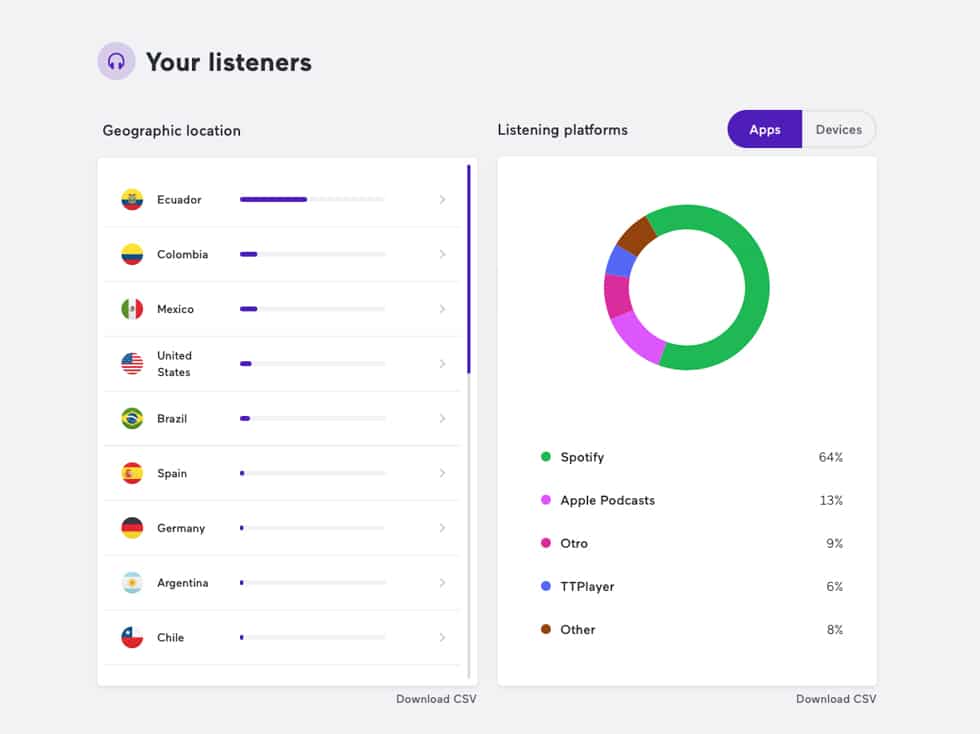Screen dimensions: 980x734
Task: Click the Spain flag icon
Action: 130,473
